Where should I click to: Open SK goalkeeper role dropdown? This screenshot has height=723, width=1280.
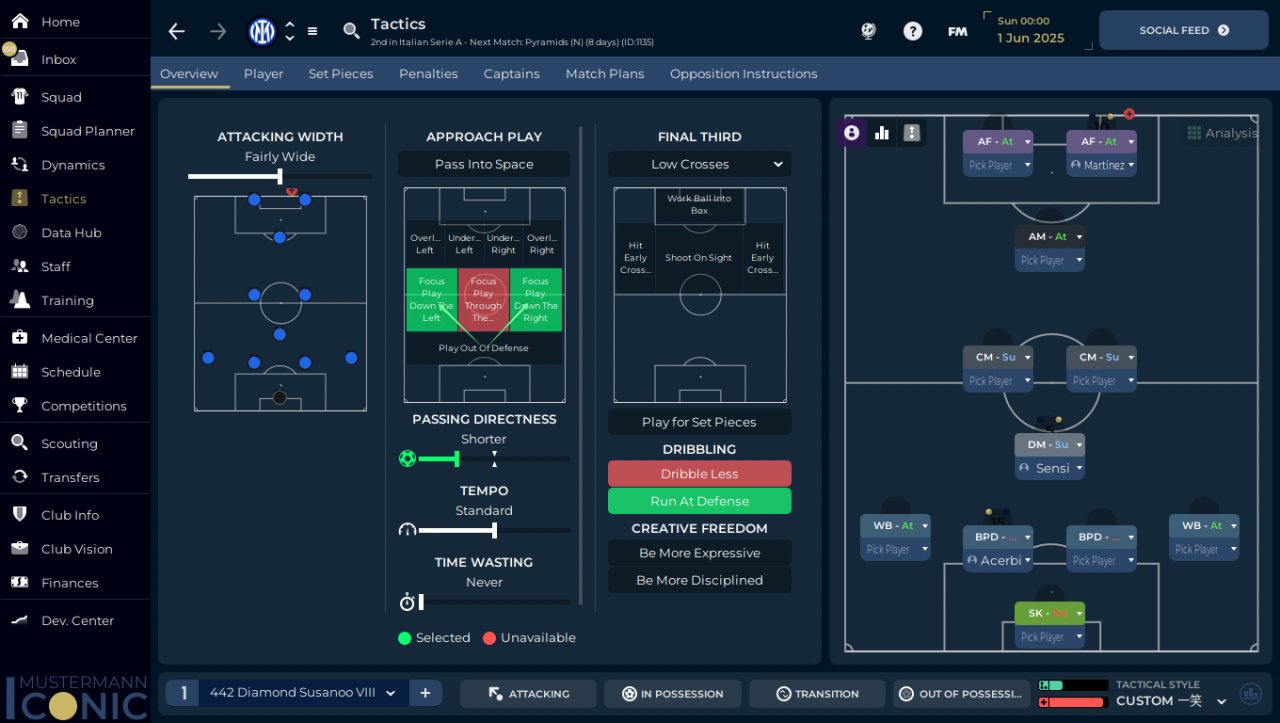click(1050, 613)
